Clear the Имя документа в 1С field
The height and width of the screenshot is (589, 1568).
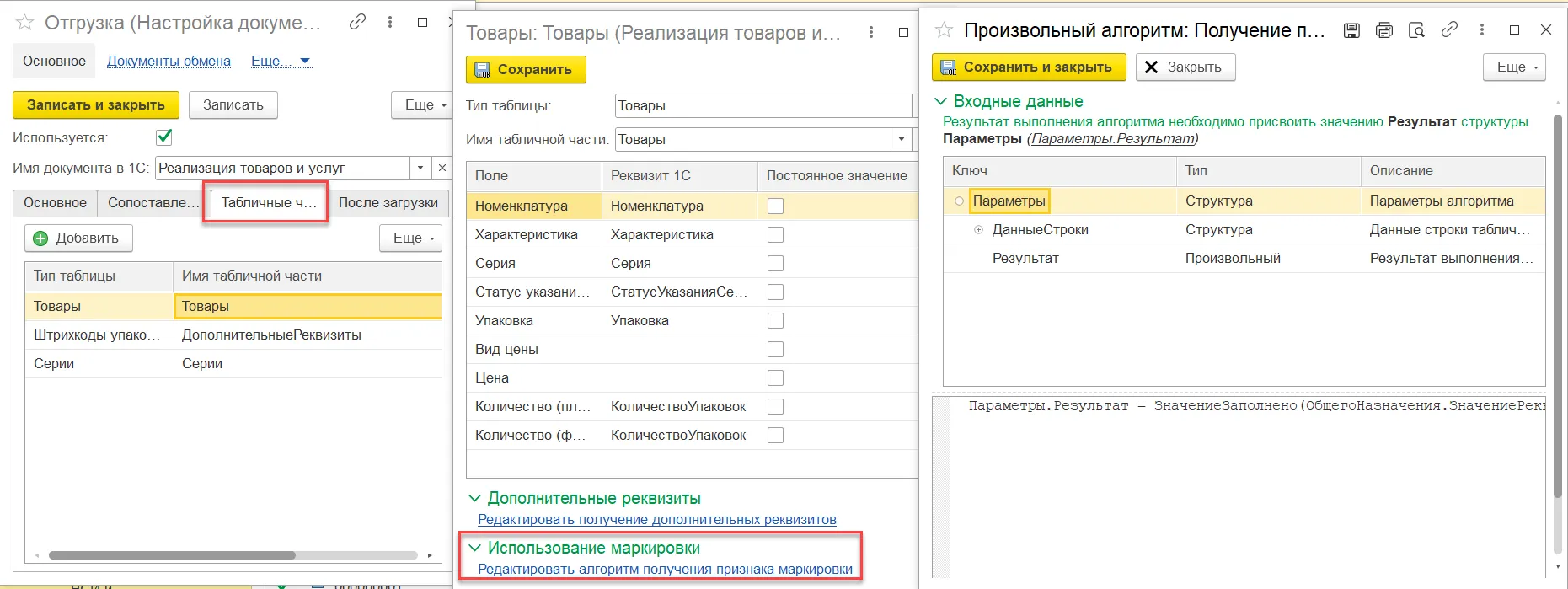click(442, 168)
